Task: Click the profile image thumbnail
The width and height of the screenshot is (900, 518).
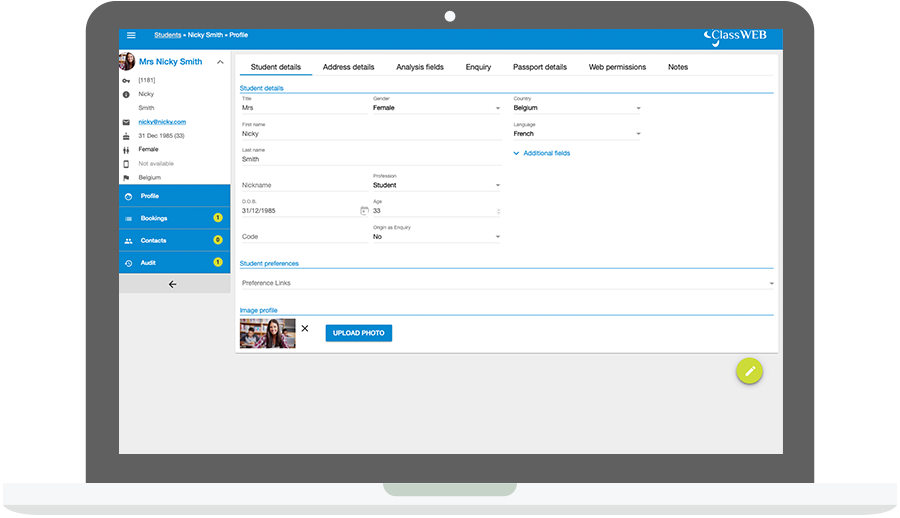Action: pos(267,333)
